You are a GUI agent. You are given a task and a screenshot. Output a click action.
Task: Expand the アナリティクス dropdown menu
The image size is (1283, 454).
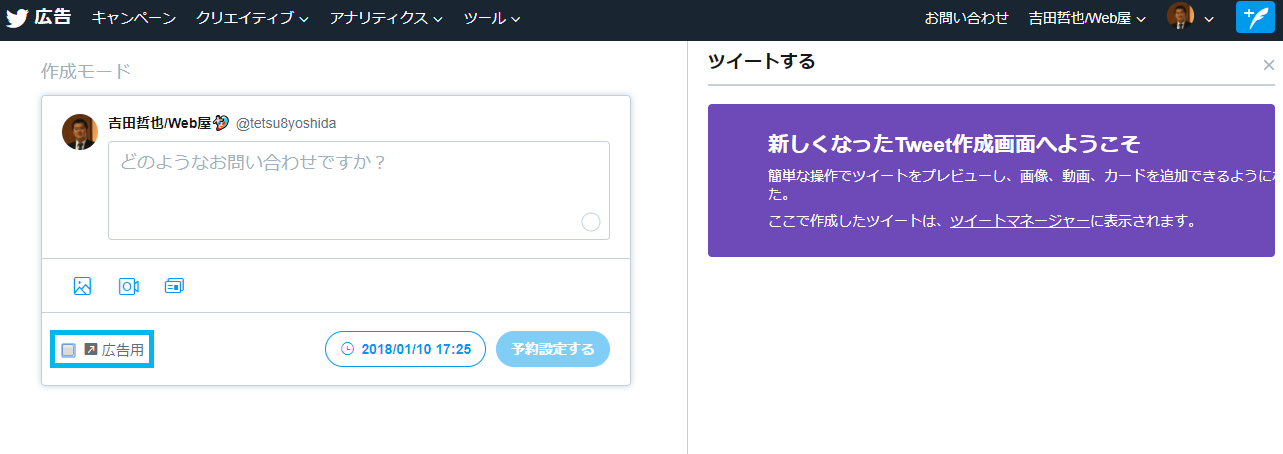tap(386, 18)
